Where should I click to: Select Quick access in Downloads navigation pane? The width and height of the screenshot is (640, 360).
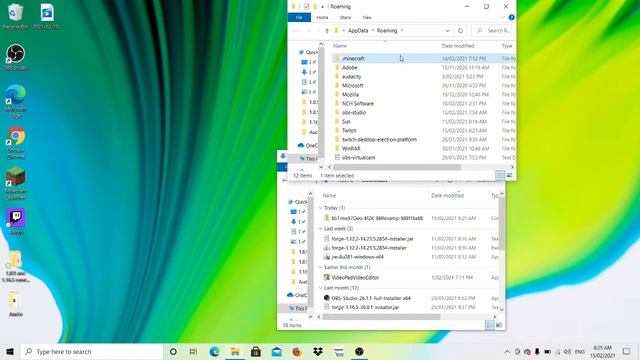pyautogui.click(x=298, y=202)
